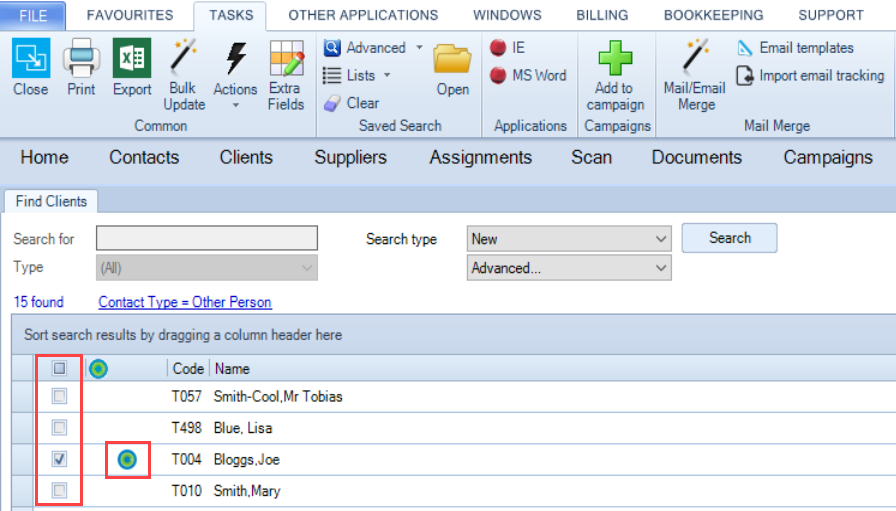Select the Find Clients tab
Viewport: 896px width, 511px height.
click(51, 201)
